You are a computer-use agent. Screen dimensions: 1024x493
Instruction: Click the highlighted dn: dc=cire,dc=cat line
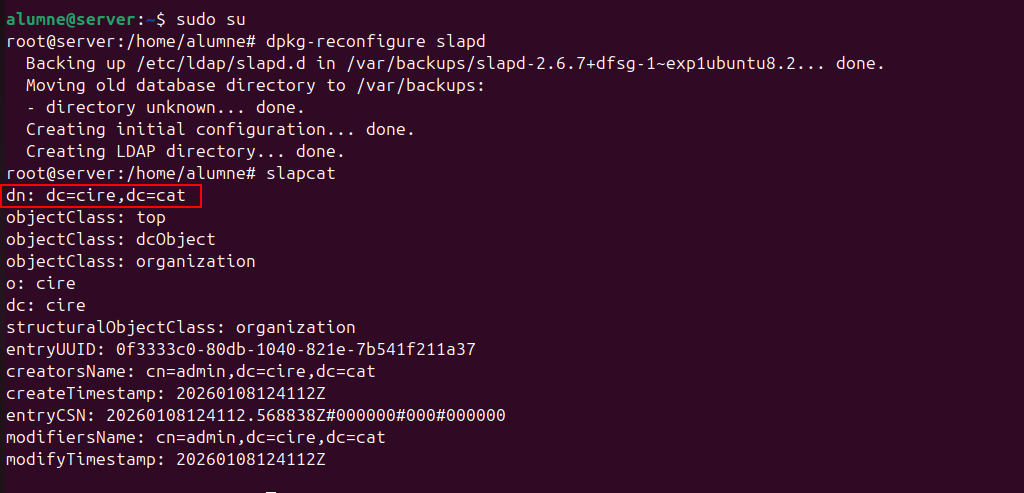coord(103,195)
